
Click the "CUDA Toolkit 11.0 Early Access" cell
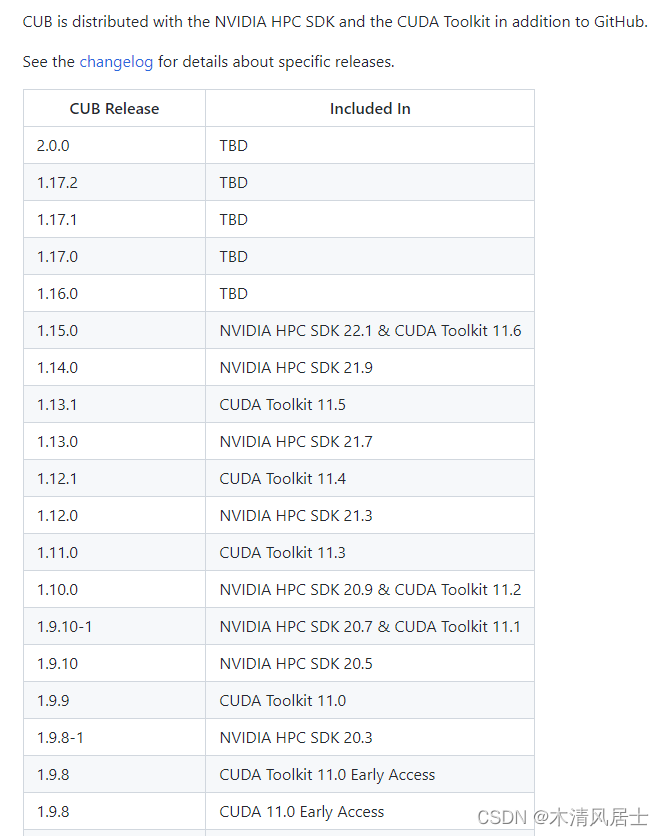[x=370, y=775]
